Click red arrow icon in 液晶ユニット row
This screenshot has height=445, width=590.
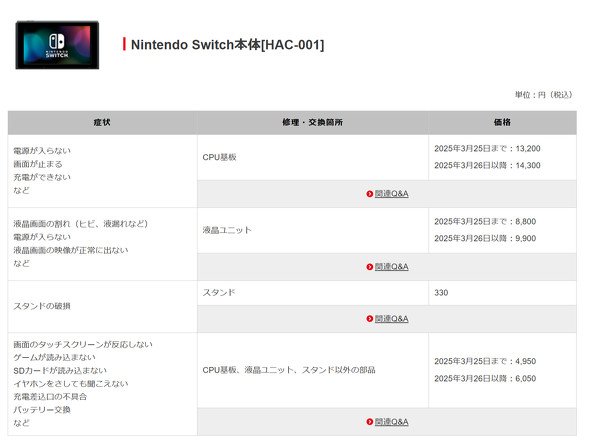(370, 267)
